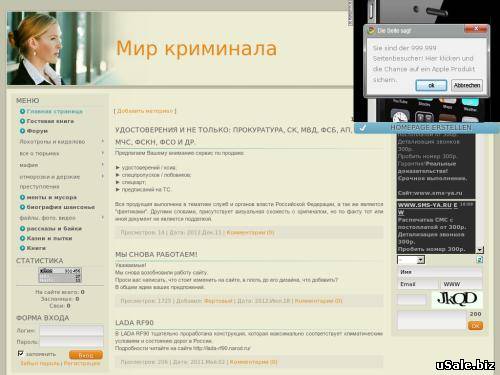Open comments of the Удостоверения article
This screenshot has width=500, height=375.
pyautogui.click(x=250, y=233)
